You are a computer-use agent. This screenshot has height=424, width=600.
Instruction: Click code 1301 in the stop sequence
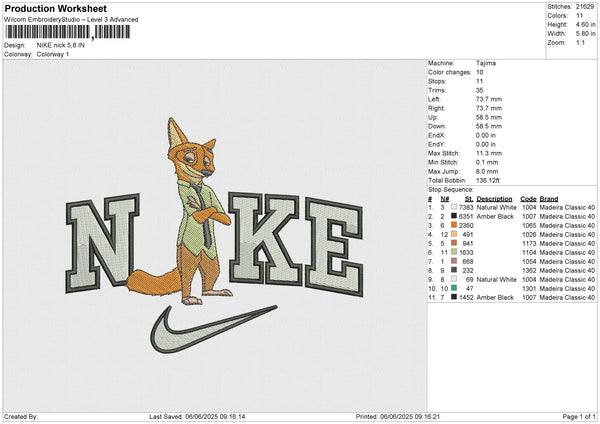point(529,289)
